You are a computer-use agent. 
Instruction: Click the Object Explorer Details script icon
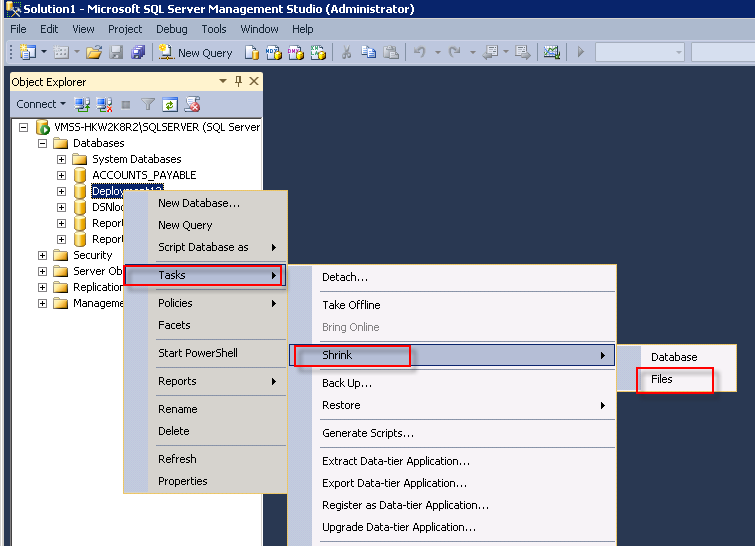click(x=193, y=104)
